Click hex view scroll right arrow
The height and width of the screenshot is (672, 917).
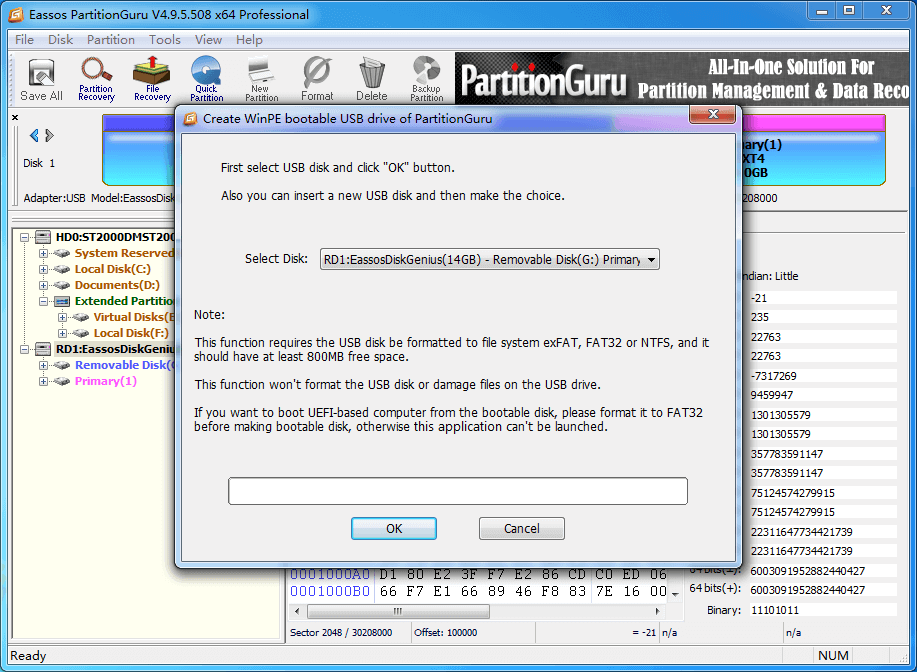(657, 611)
